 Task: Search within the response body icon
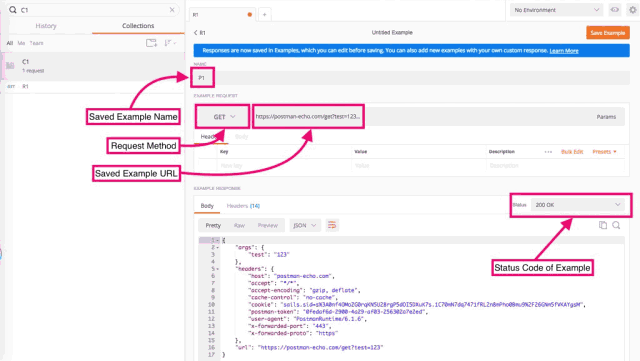(616, 225)
